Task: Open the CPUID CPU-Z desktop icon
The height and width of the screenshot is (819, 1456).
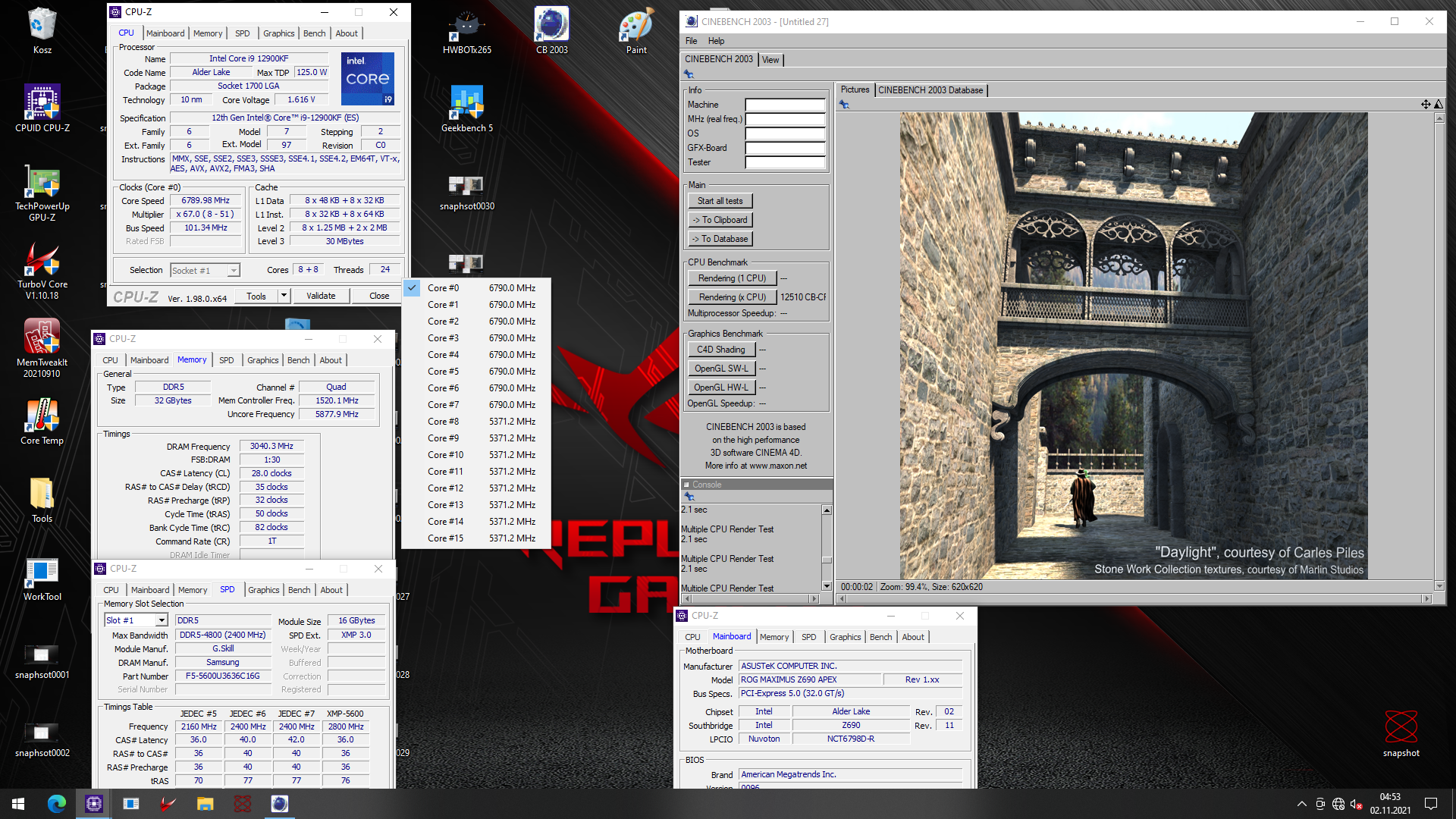Action: [x=42, y=108]
